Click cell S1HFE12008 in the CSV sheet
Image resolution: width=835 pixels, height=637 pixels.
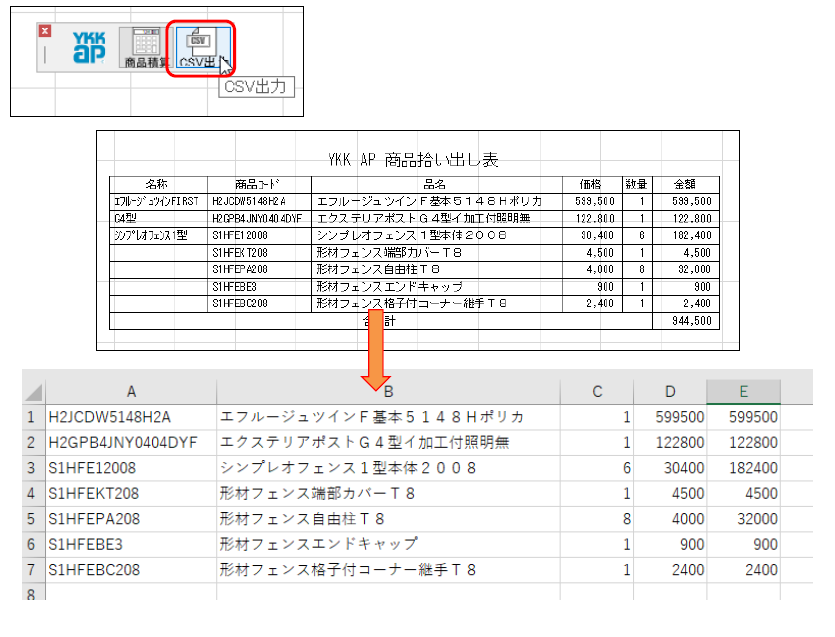click(131, 468)
